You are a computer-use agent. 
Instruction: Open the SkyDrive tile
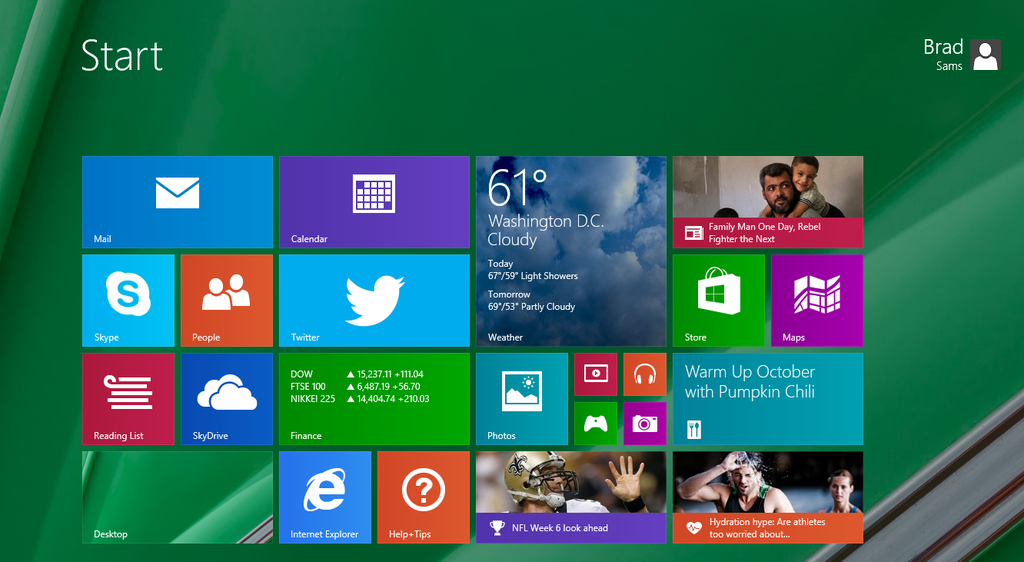pyautogui.click(x=227, y=399)
